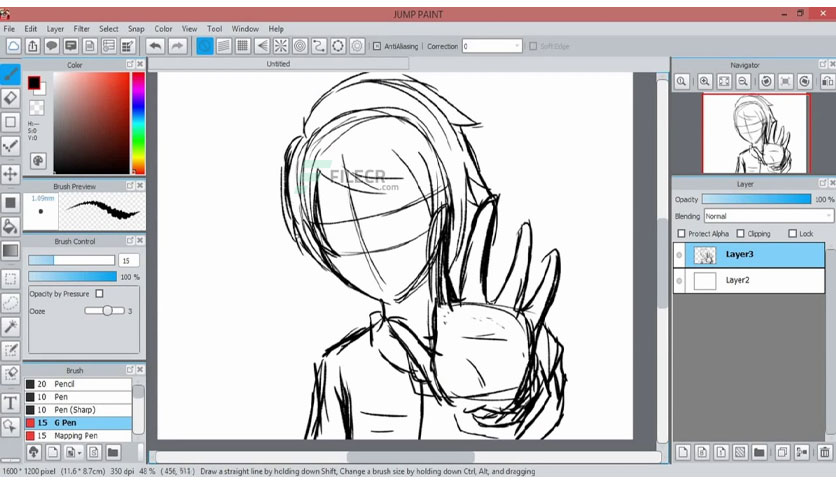Zoom in using Navigator magnifier plus
This screenshot has width=836, height=484.
point(704,82)
